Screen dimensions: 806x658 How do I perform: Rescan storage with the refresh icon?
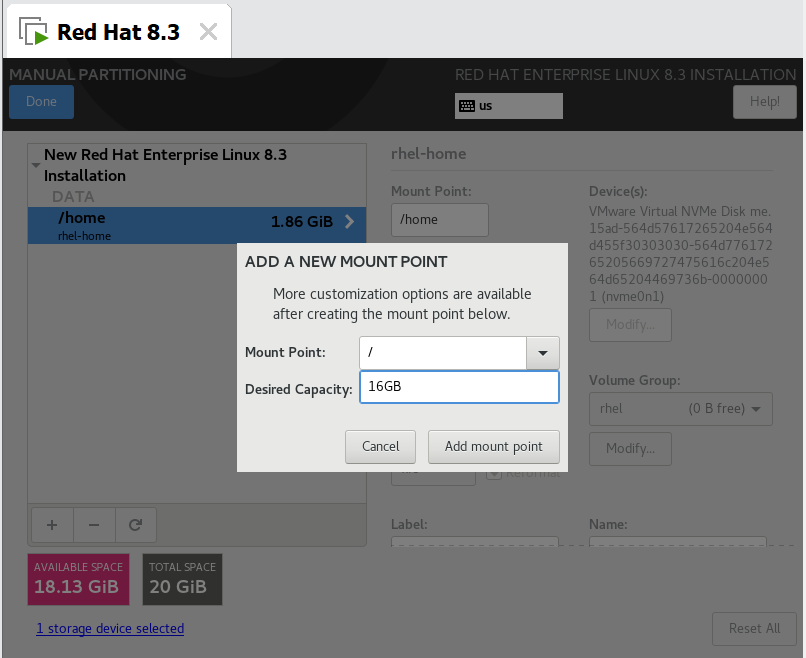(137, 524)
